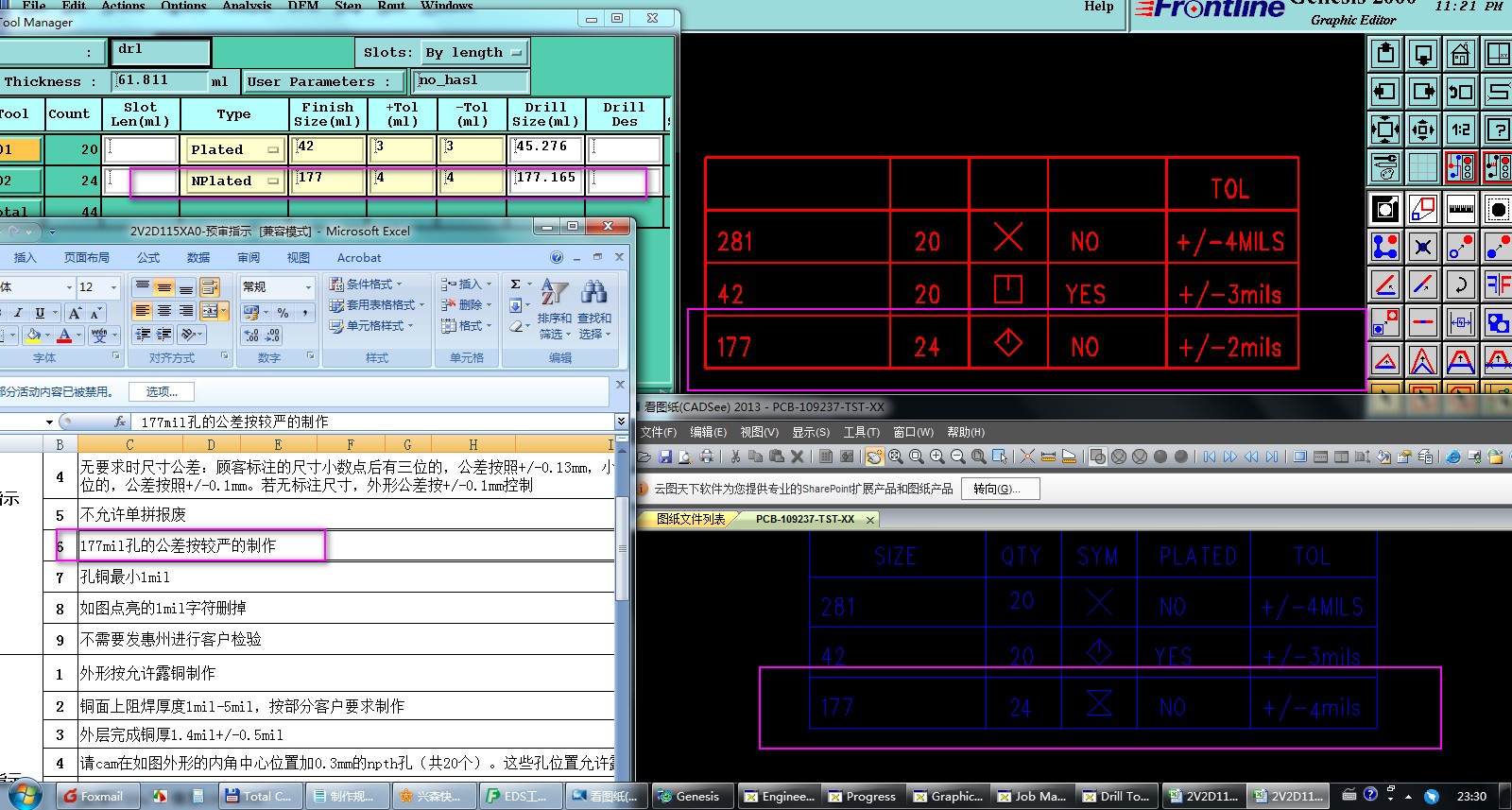Viewport: 1512px width, 810px height.
Task: Toggle underline formatting in Excel ribbon
Action: 40,313
